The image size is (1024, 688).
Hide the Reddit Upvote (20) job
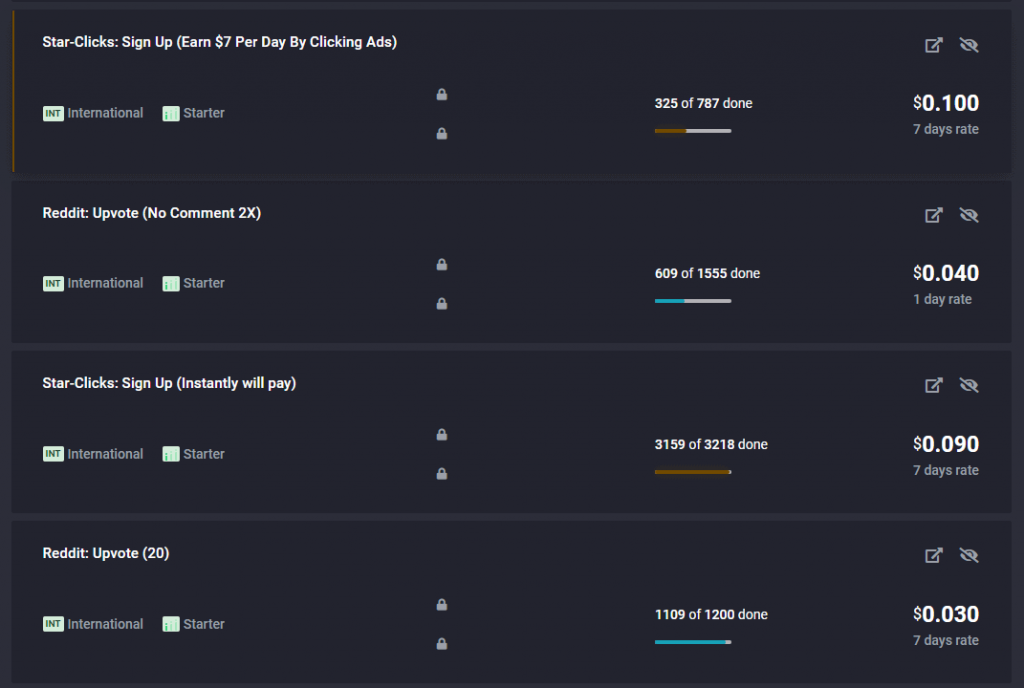click(x=969, y=555)
